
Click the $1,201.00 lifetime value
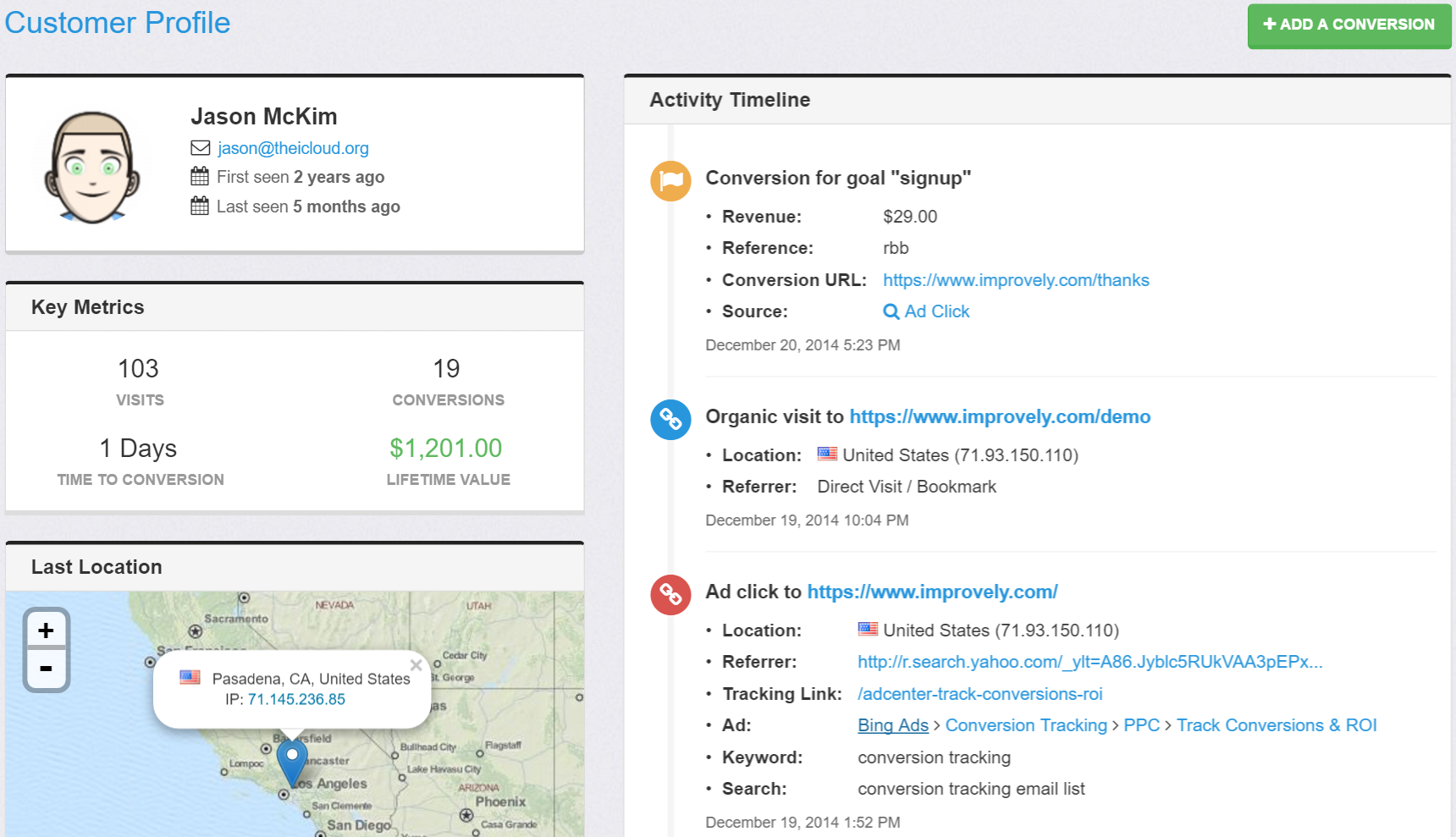tap(446, 449)
